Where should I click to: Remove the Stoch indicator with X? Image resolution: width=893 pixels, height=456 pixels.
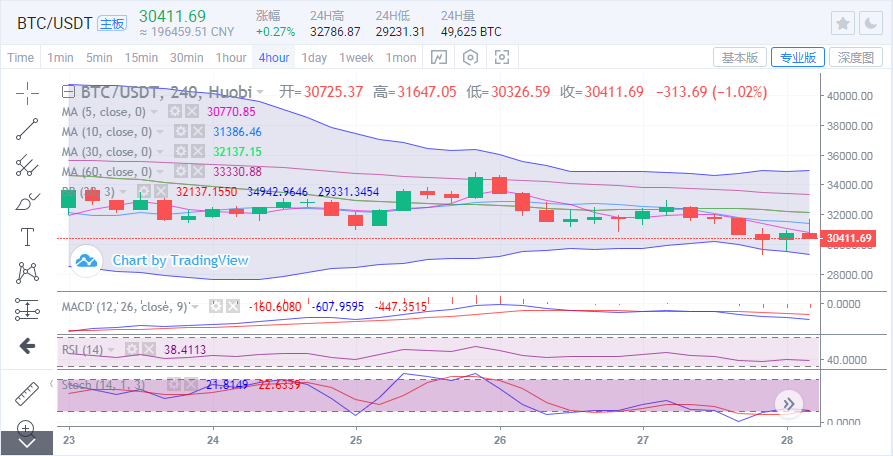(x=191, y=384)
